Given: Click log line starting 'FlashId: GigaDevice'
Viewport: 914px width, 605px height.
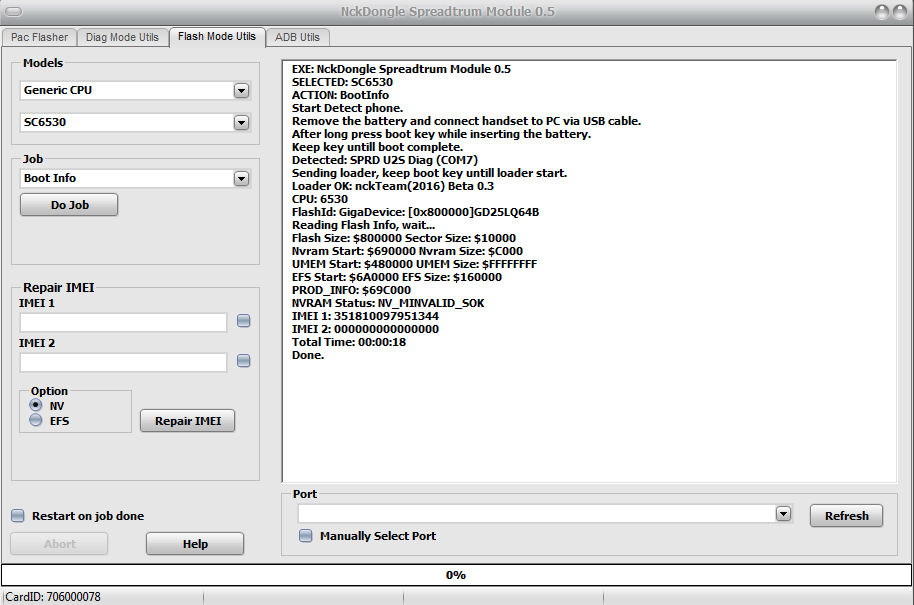Looking at the screenshot, I should click(x=416, y=212).
